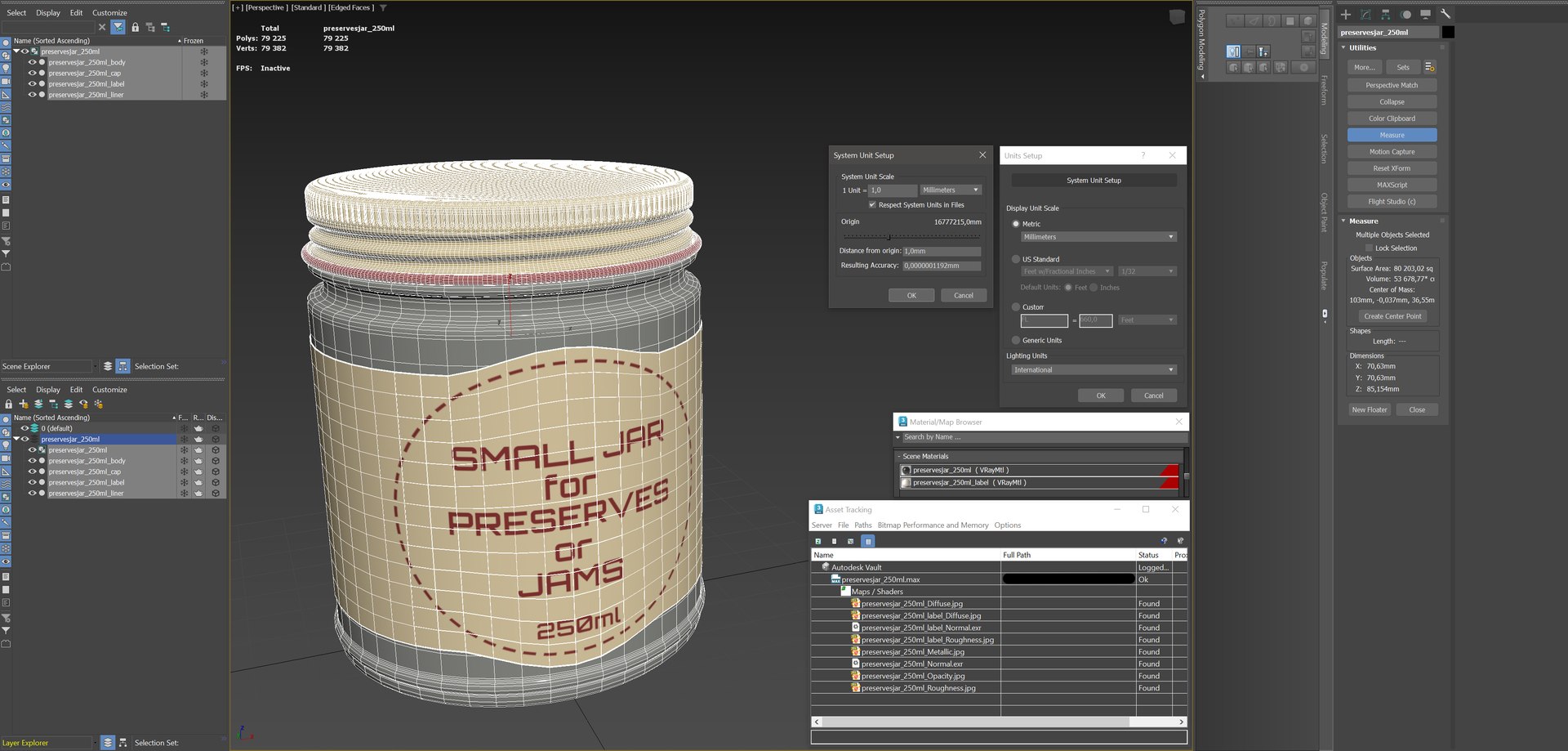1568x751 pixels.
Task: Toggle visibility eye of preservesjar_250ml_label in Layer Explorer
Action: pos(33,482)
